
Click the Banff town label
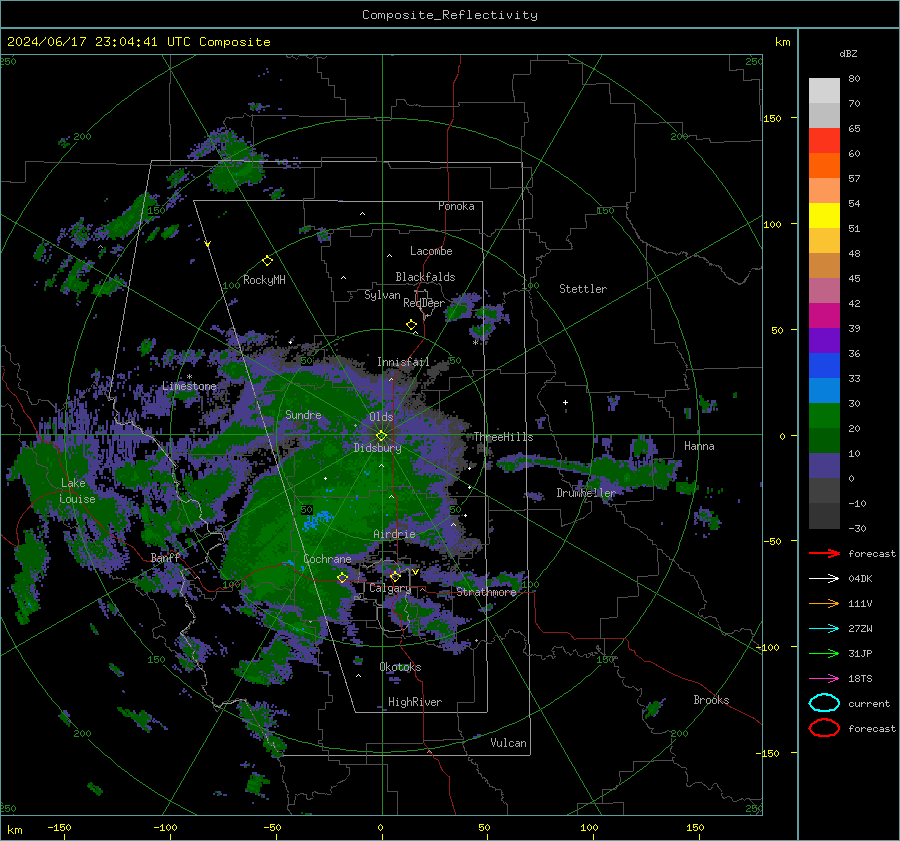pos(166,557)
